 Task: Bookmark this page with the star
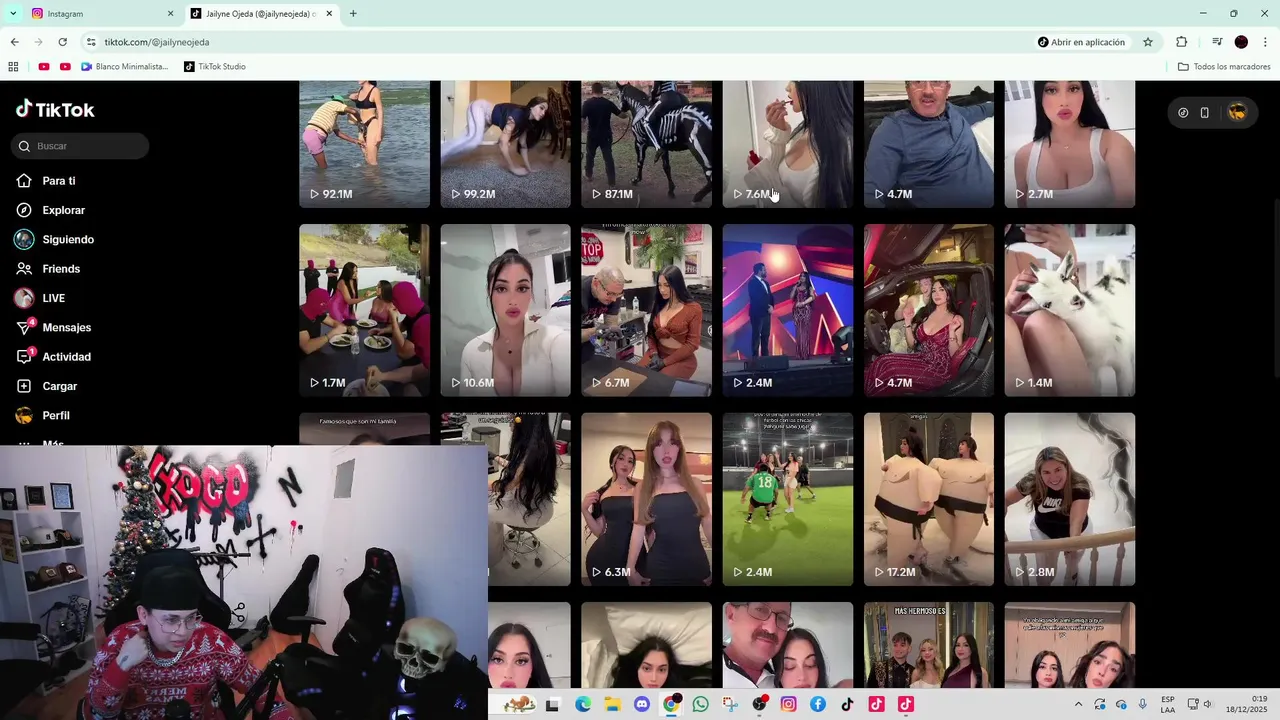pyautogui.click(x=1148, y=42)
